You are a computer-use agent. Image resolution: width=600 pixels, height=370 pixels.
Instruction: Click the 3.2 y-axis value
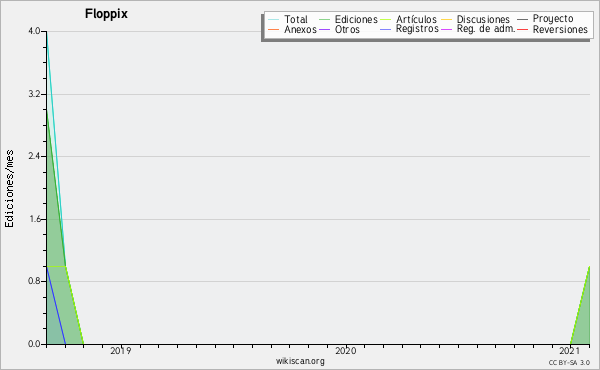[34, 94]
